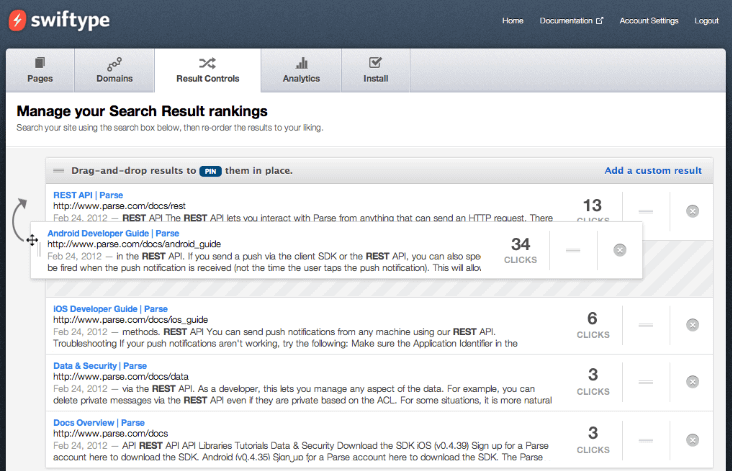Open the Analytics tab

[301, 70]
